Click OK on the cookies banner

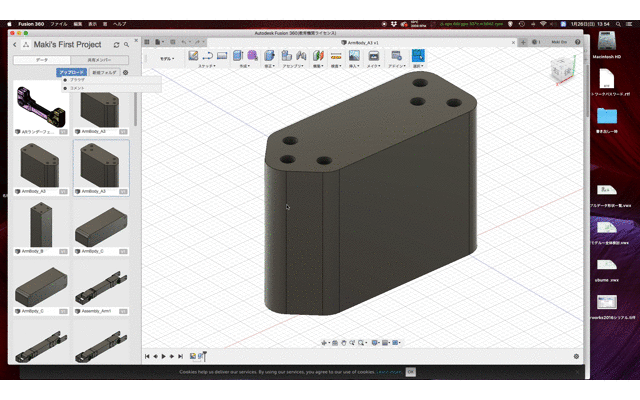(410, 371)
